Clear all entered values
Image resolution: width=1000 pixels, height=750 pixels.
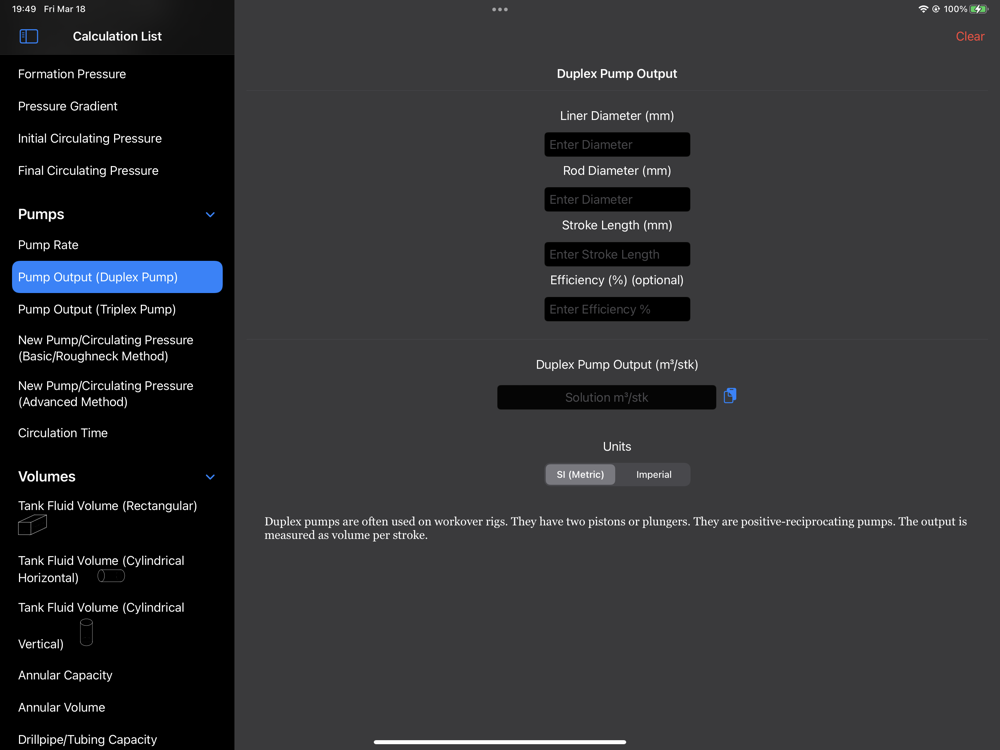point(969,36)
